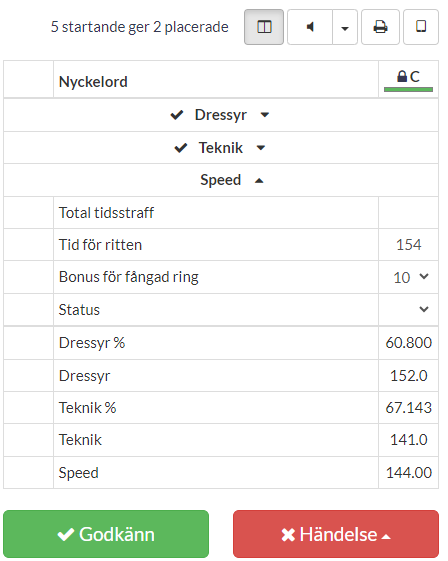Click the checkmark beside Dressyr
Screen dimensions: 448x561
pyautogui.click(x=177, y=115)
